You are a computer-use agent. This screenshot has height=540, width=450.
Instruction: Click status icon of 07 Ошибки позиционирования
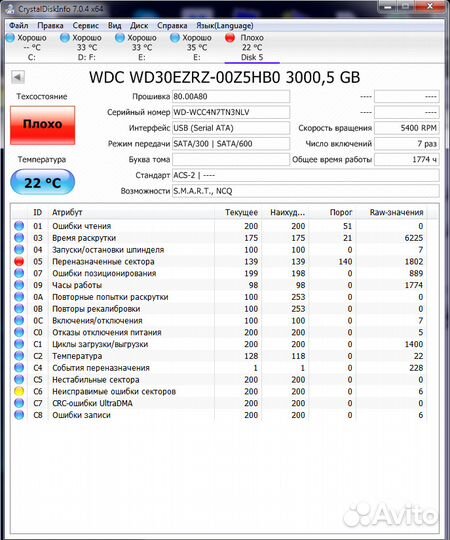19,273
